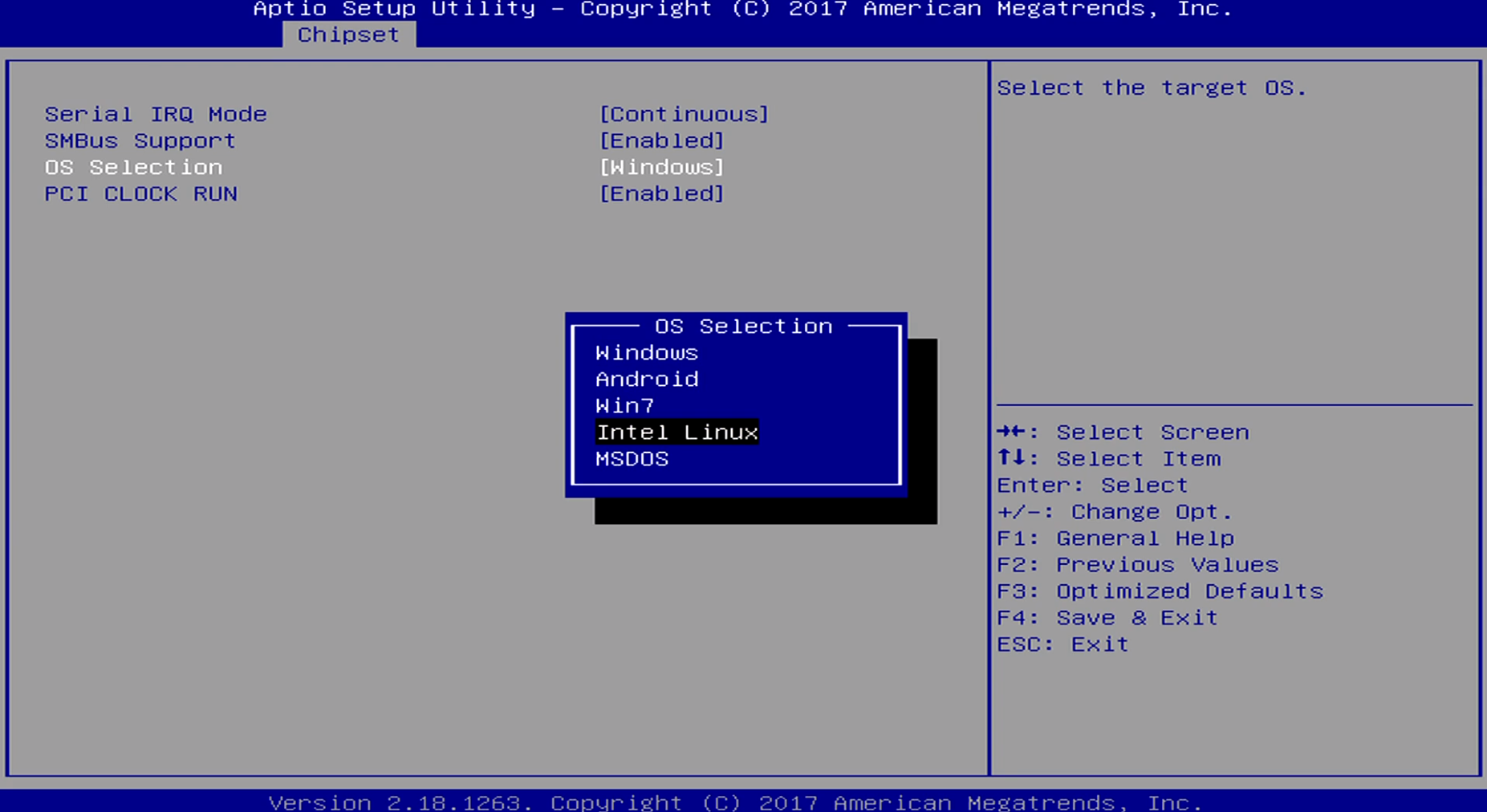Viewport: 1487px width, 812px height.
Task: Choose Windows in OS Selection popup
Action: 647,352
